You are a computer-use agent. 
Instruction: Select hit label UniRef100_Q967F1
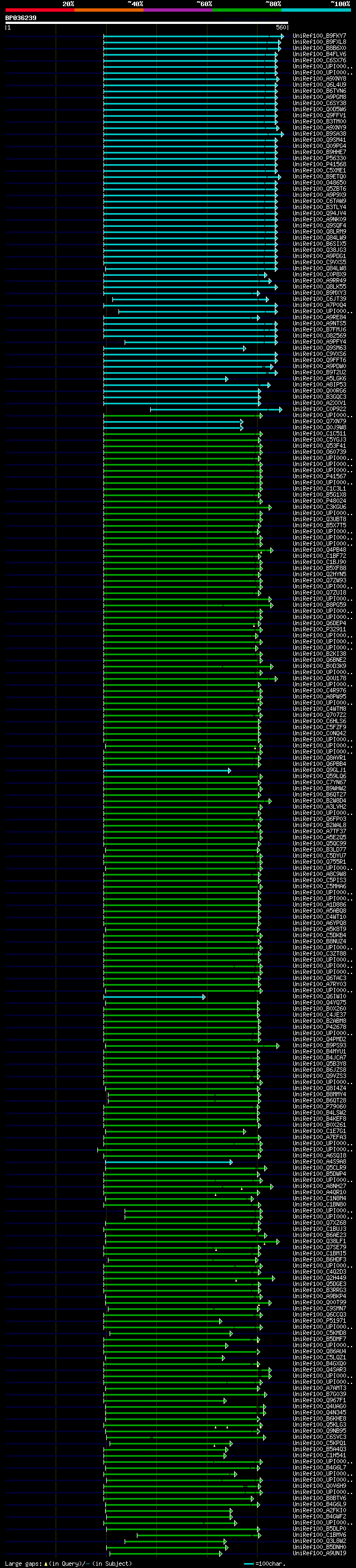tap(319, 1400)
